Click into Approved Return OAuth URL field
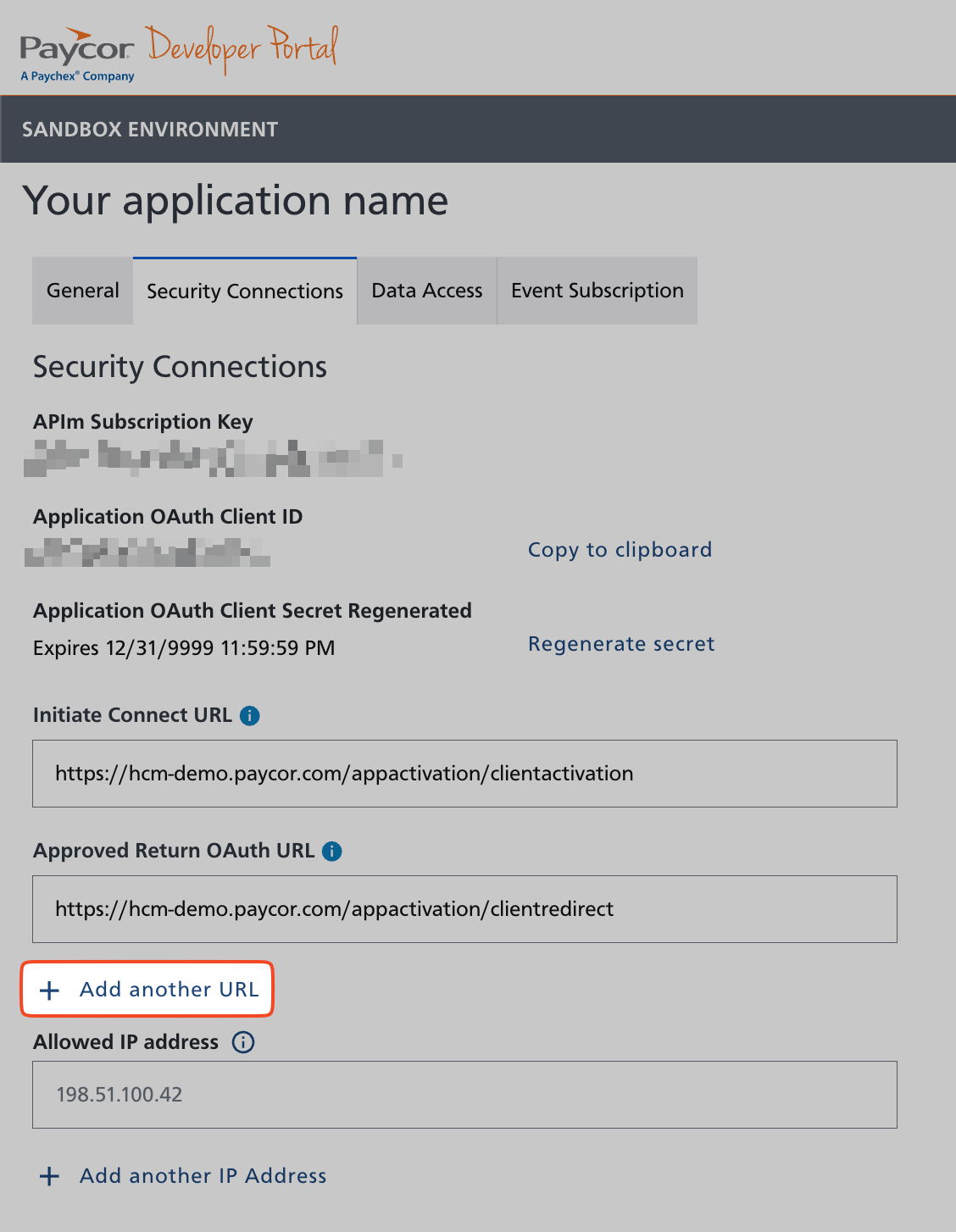The image size is (956, 1232). 464,909
